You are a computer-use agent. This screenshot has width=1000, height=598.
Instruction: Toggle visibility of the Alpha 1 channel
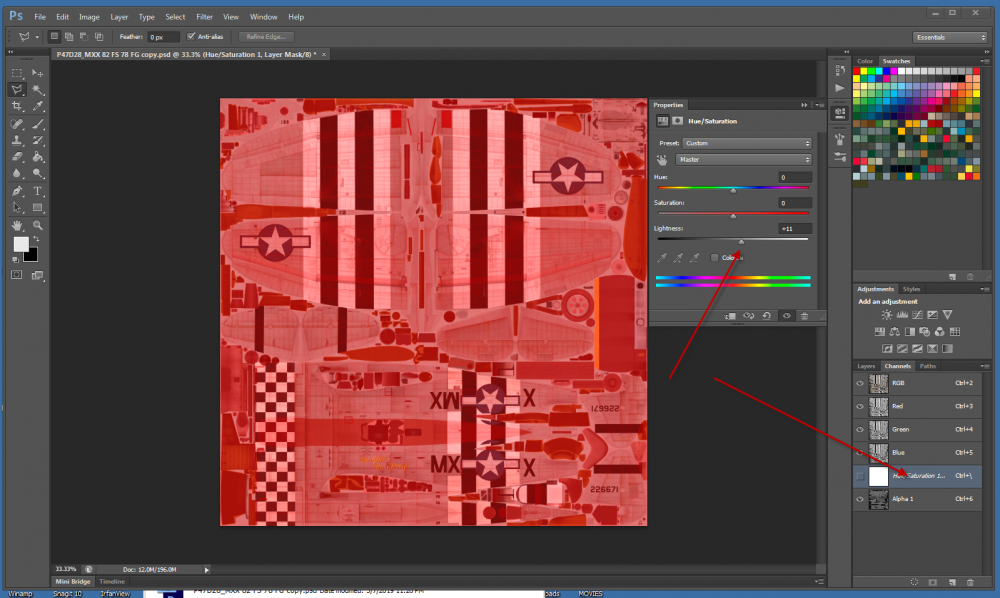[860, 498]
